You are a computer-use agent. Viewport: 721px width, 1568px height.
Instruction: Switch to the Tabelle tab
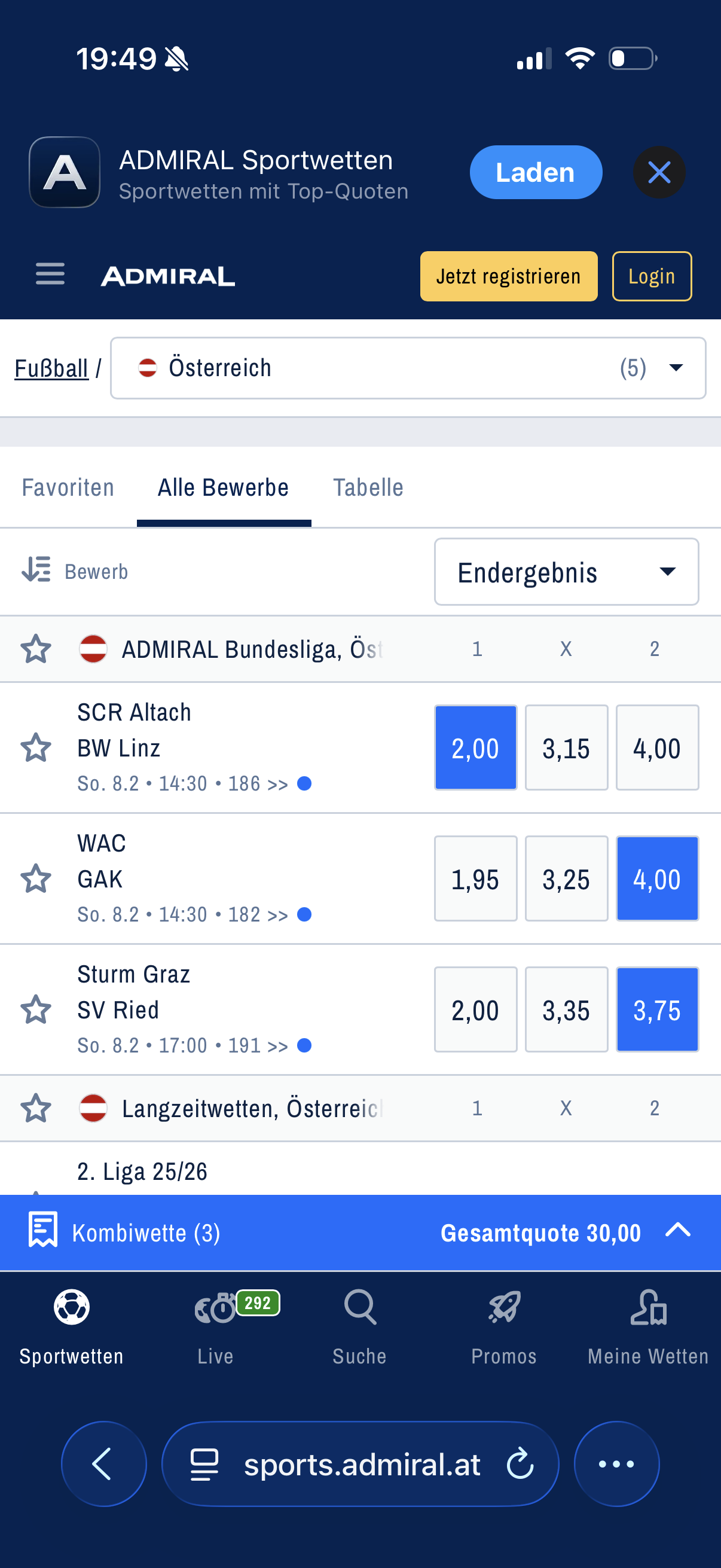pos(368,488)
